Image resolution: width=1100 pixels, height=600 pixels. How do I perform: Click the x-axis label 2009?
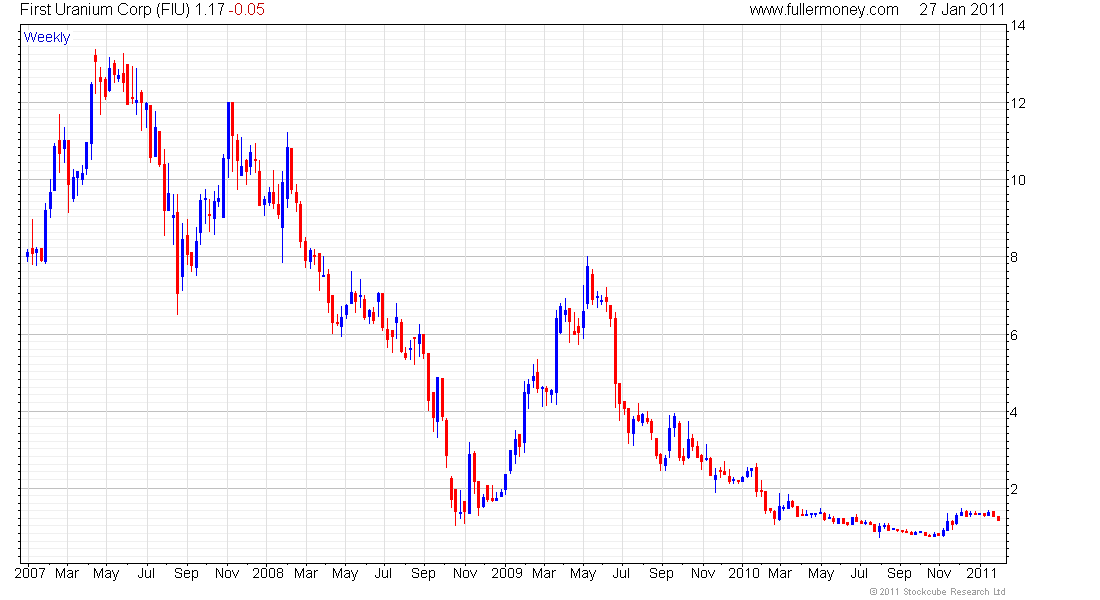[x=507, y=573]
